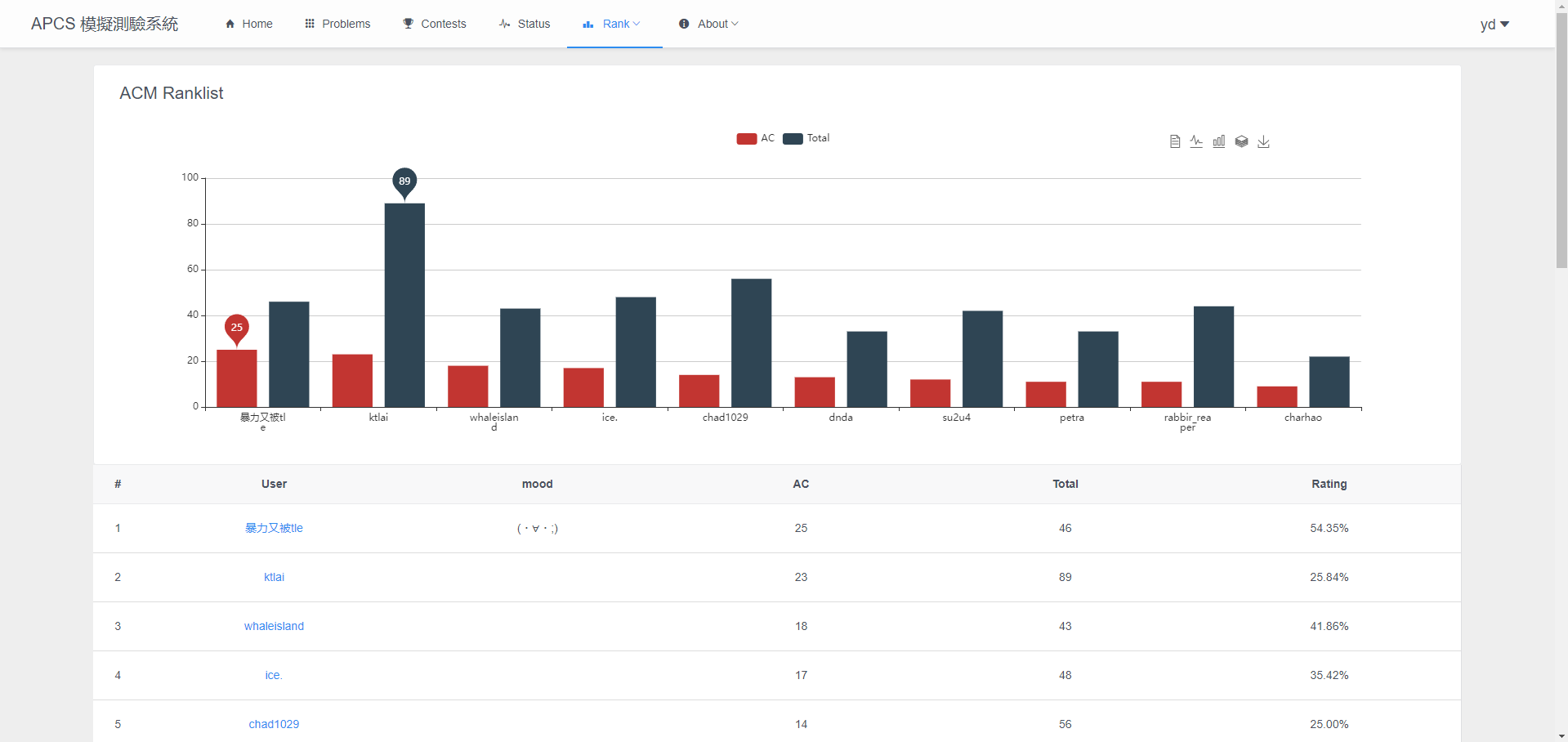The height and width of the screenshot is (742, 1568).
Task: Open the Status menu item
Action: 525,24
